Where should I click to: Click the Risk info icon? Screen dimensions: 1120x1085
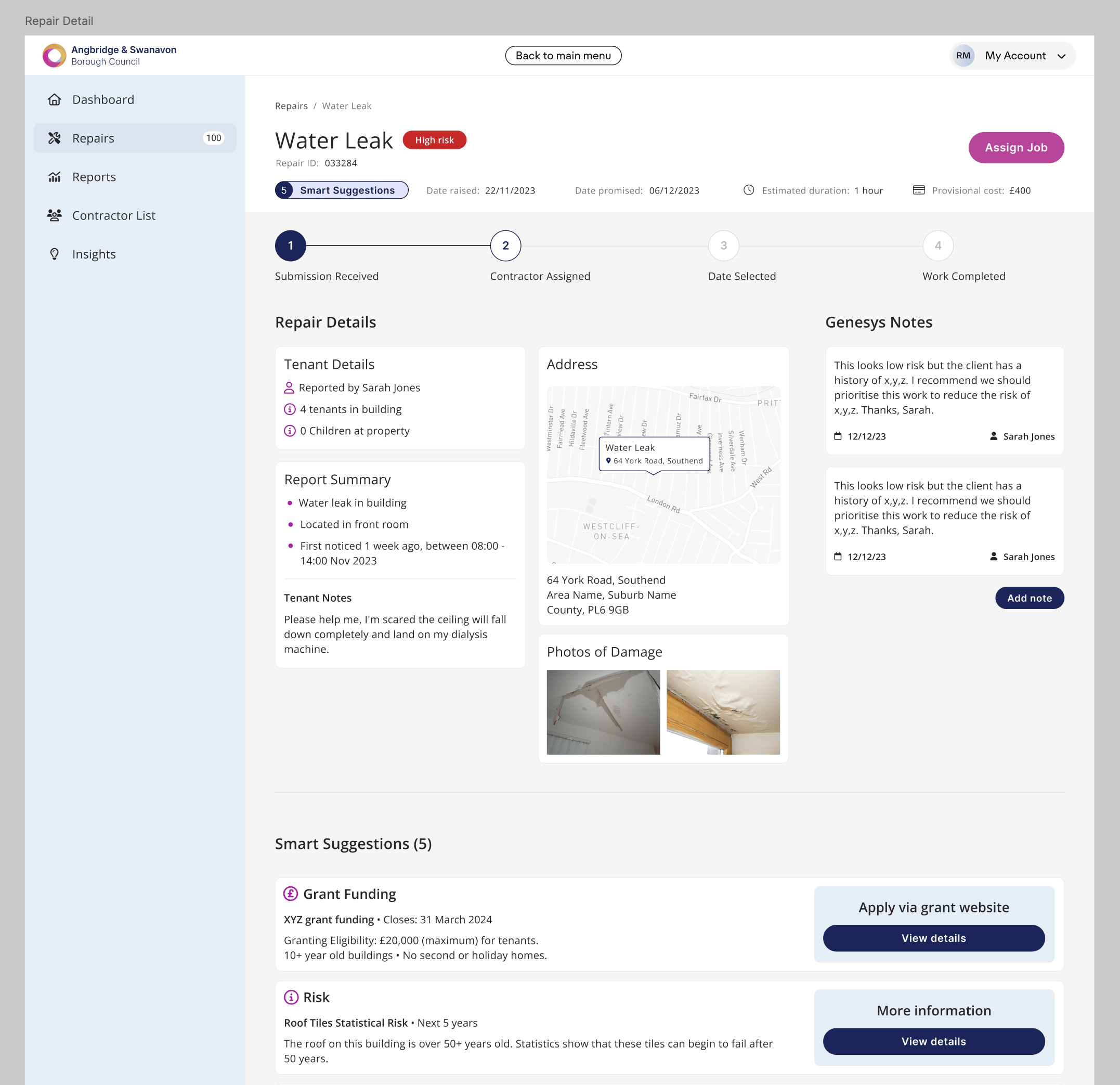click(291, 997)
